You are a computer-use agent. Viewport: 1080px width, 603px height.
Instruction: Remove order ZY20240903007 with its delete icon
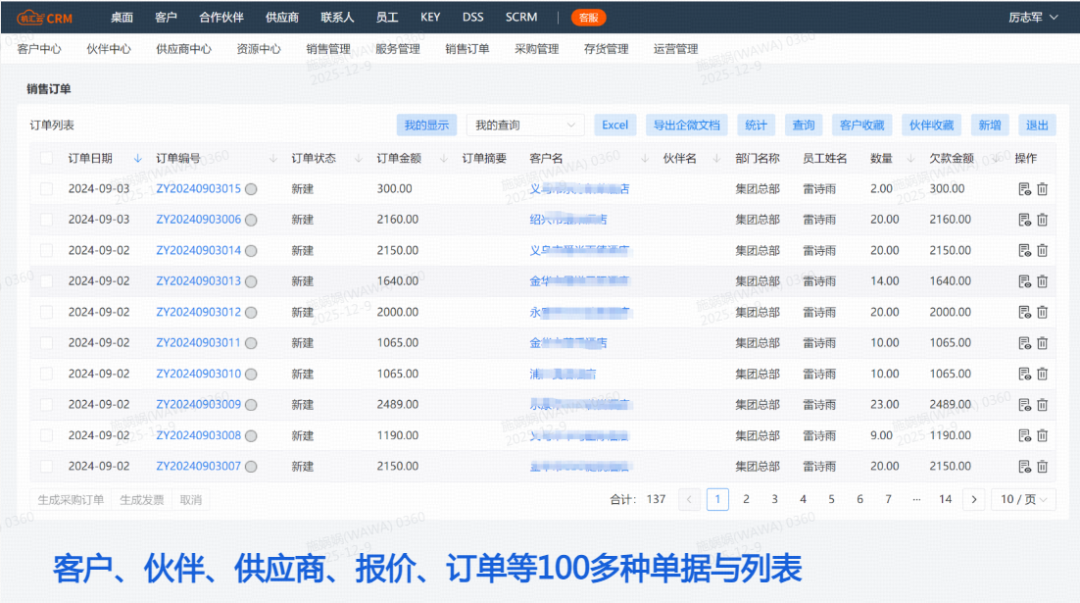[1041, 466]
